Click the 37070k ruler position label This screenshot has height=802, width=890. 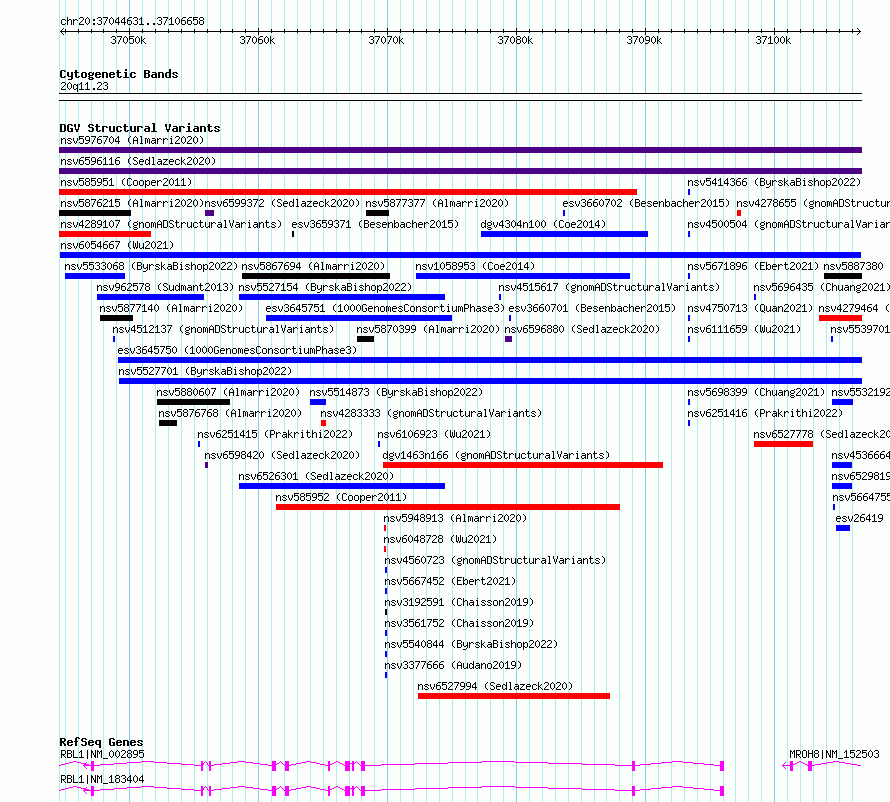coord(386,40)
